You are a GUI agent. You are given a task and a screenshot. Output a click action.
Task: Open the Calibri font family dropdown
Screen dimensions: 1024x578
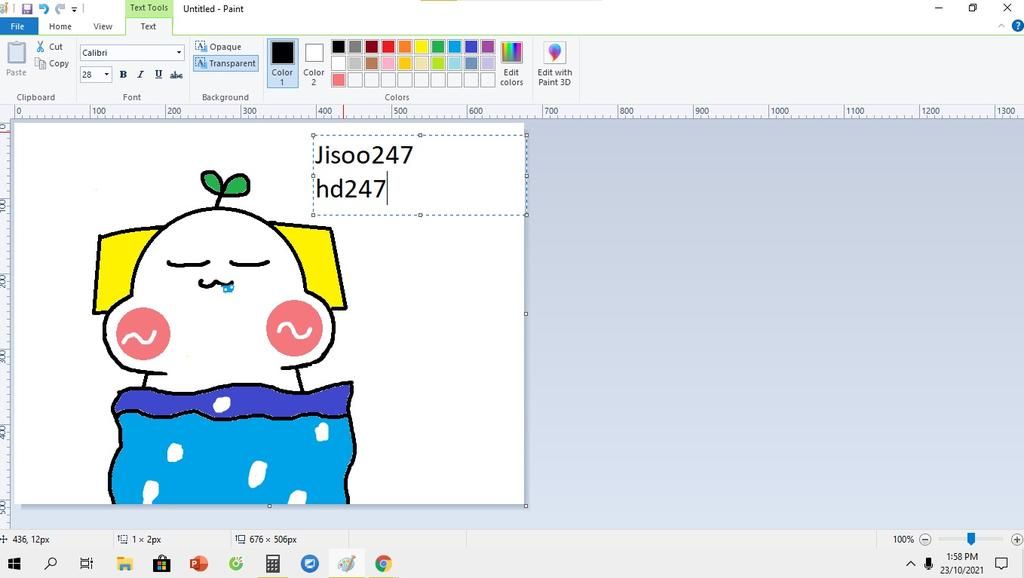(x=178, y=52)
